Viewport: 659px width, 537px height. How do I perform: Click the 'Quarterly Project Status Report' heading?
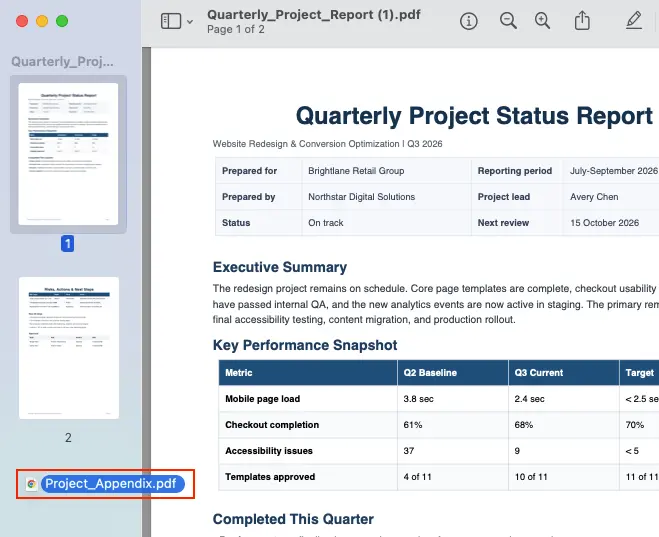click(474, 116)
